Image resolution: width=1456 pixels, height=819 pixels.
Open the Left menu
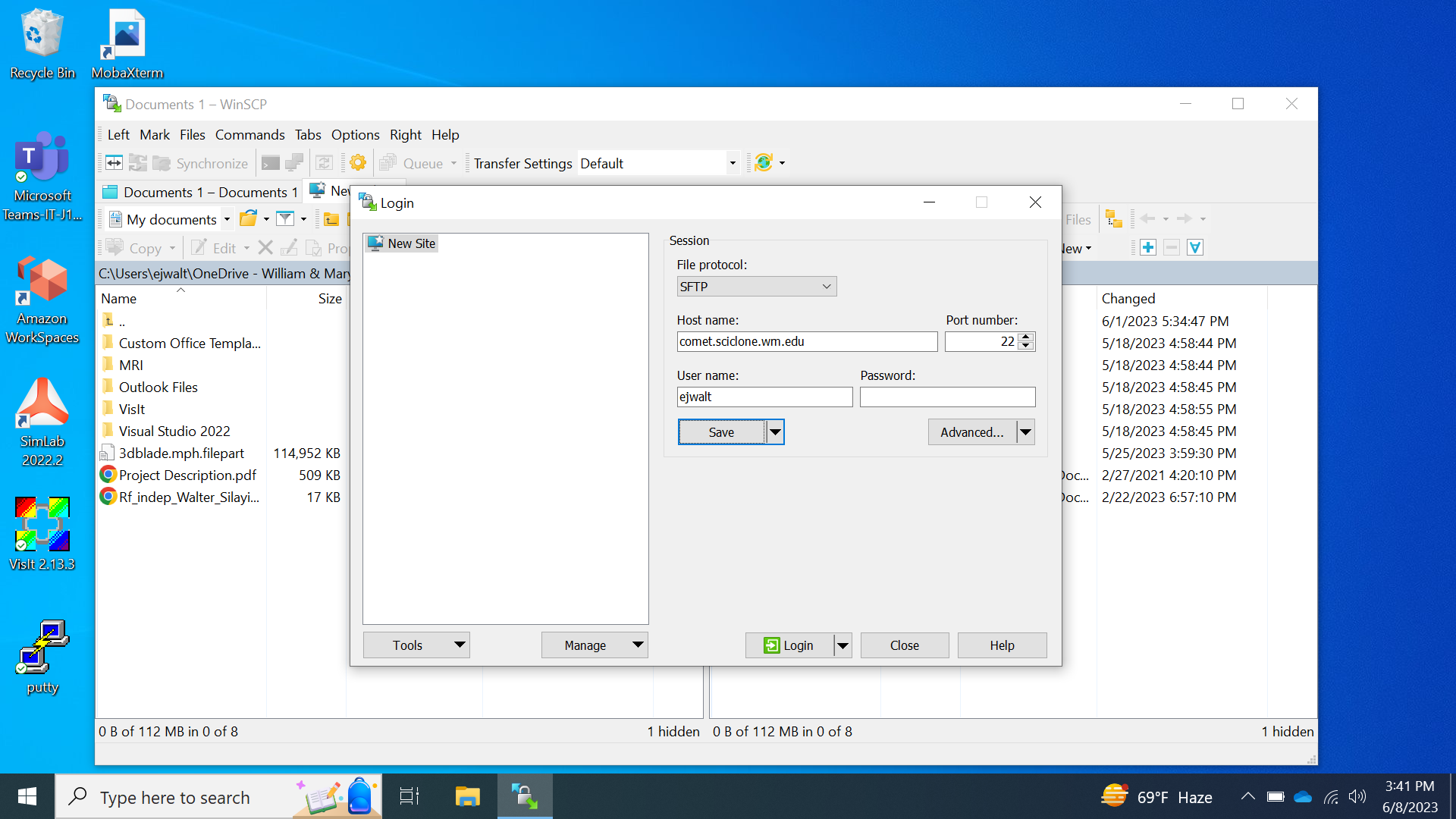point(118,134)
